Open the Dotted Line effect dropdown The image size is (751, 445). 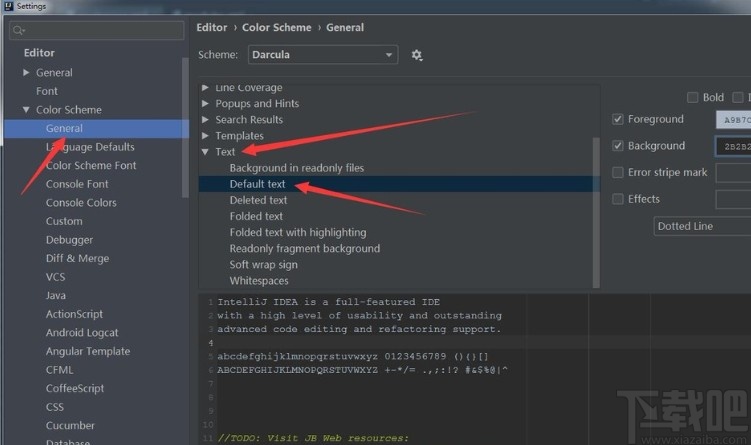(702, 226)
